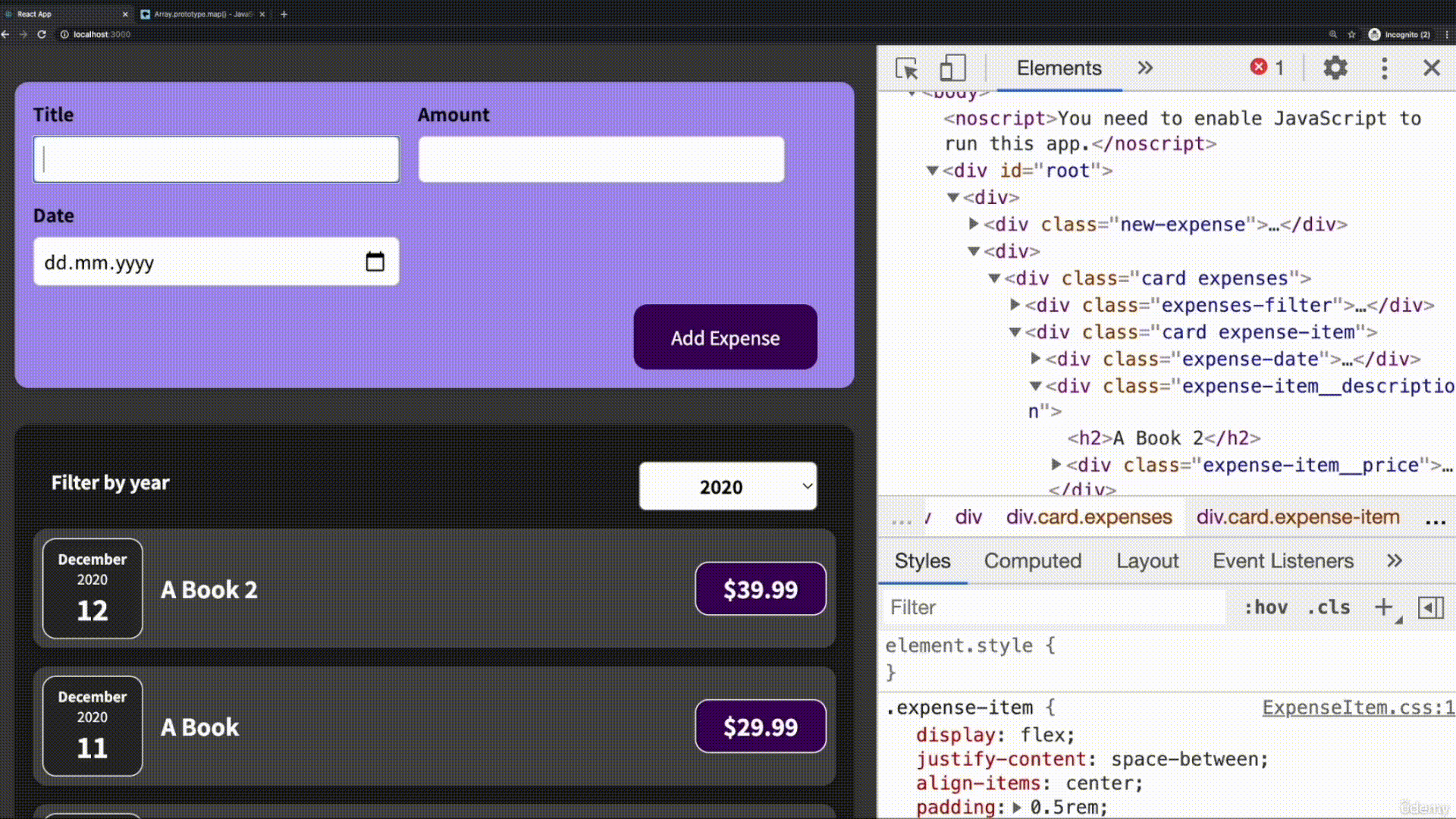Toggle the device toolbar icon
Viewport: 1456px width, 819px height.
(x=952, y=68)
